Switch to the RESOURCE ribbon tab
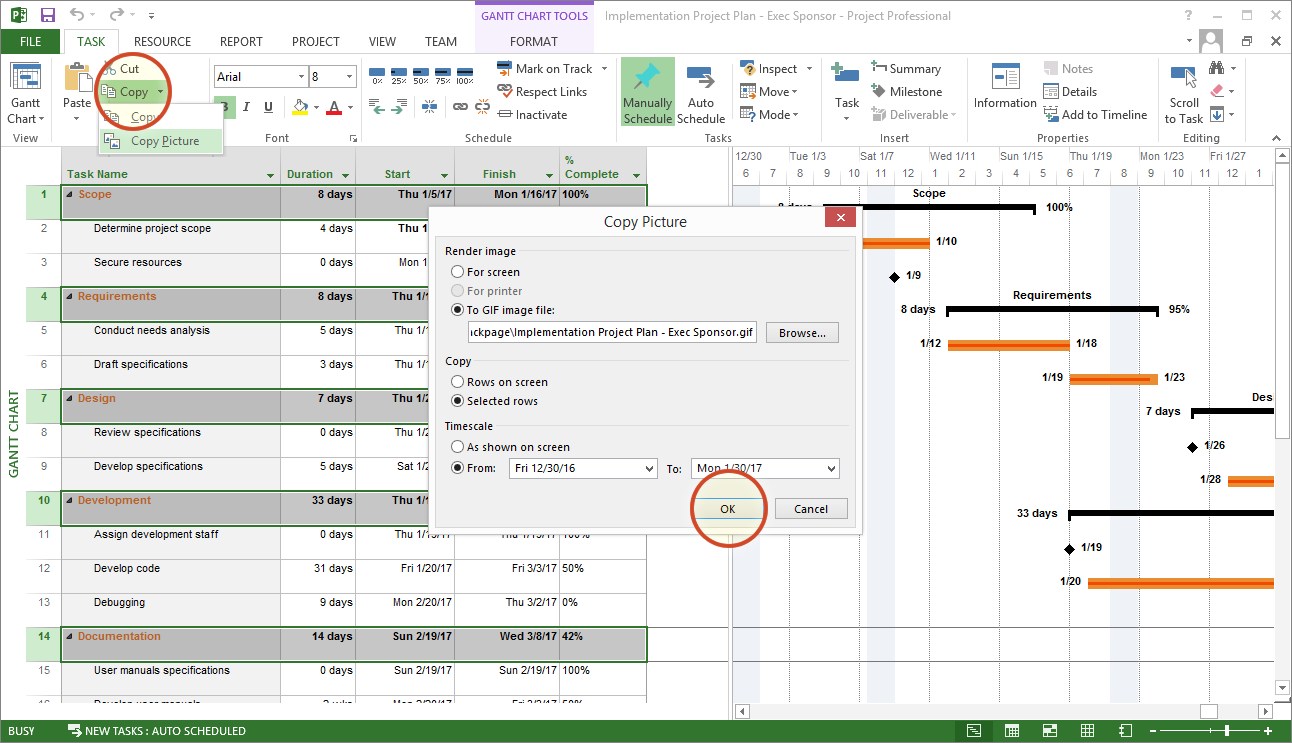1292x743 pixels. 162,41
